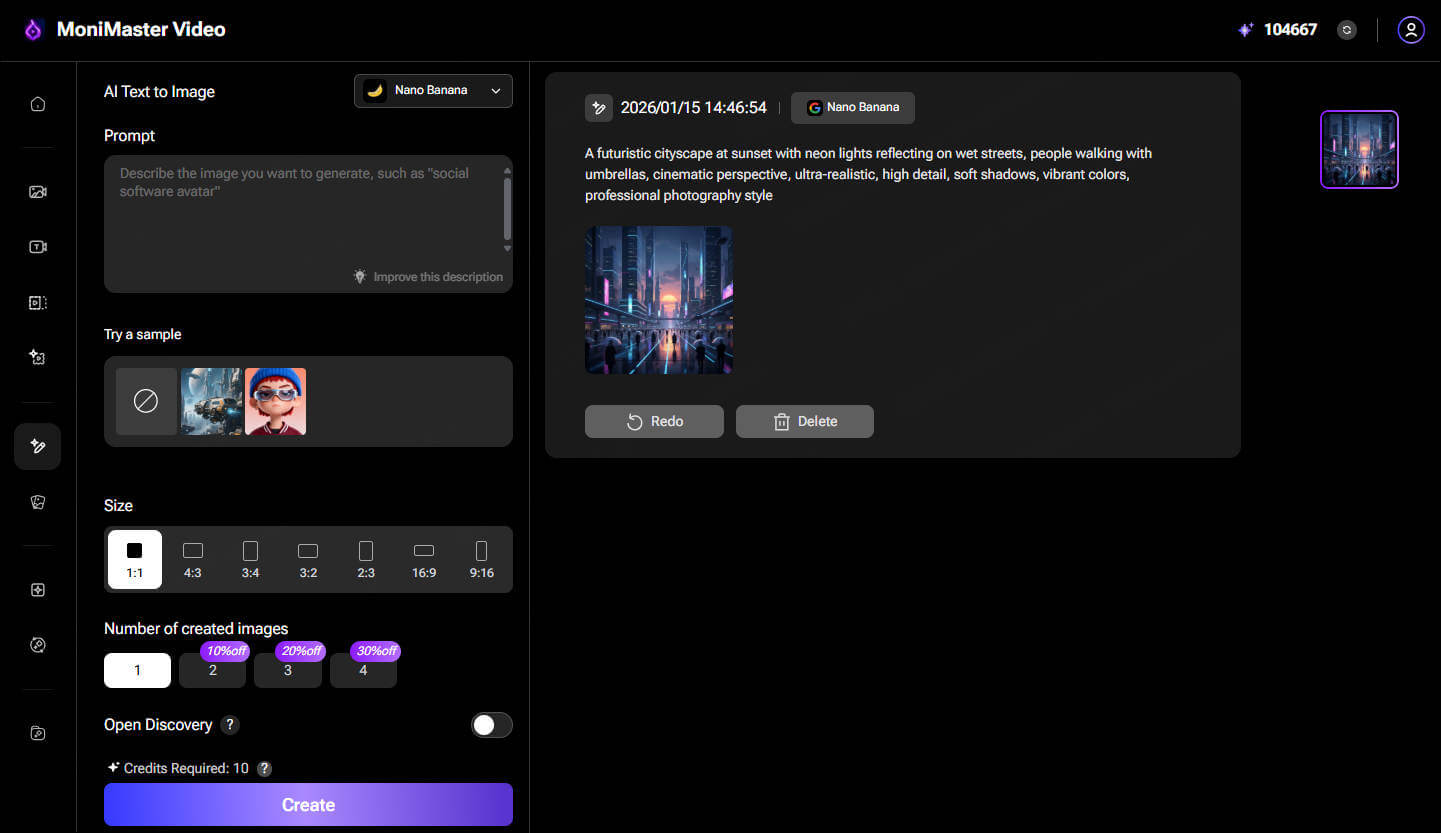Select the image-to-video tool in sidebar
Viewport: 1441px width, 833px height.
click(37, 191)
